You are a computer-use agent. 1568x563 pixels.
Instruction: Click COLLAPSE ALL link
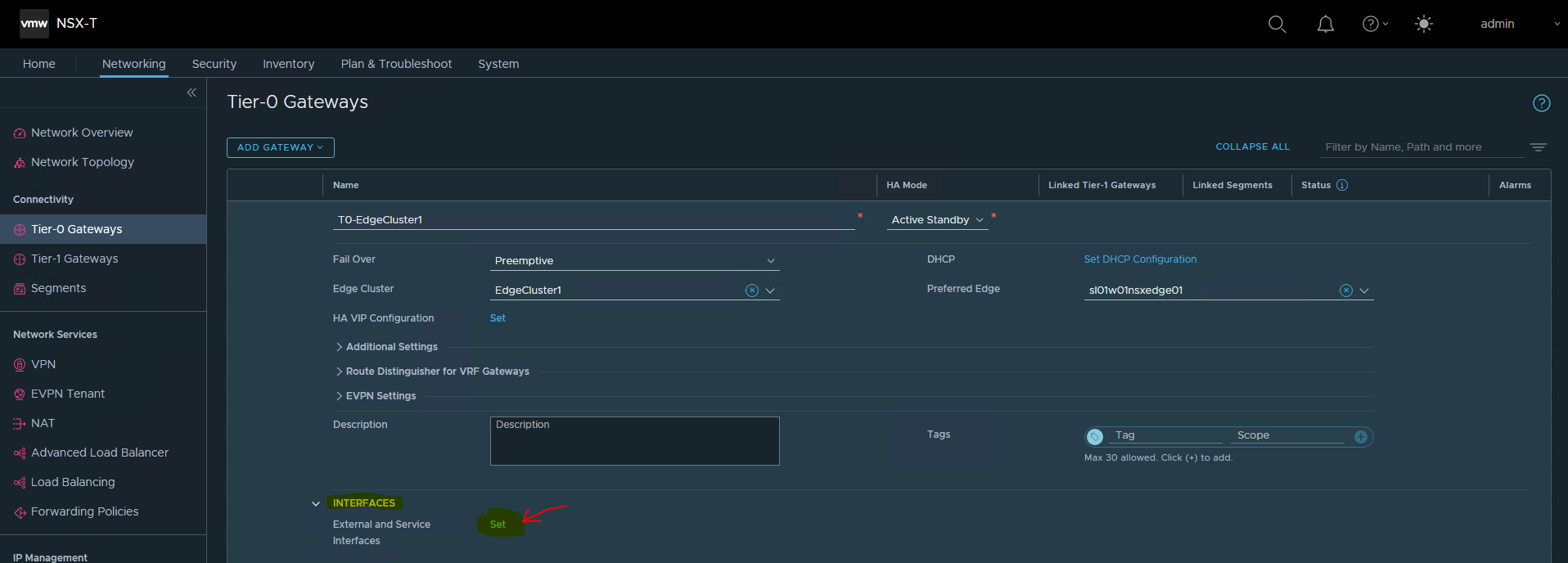pyautogui.click(x=1252, y=146)
